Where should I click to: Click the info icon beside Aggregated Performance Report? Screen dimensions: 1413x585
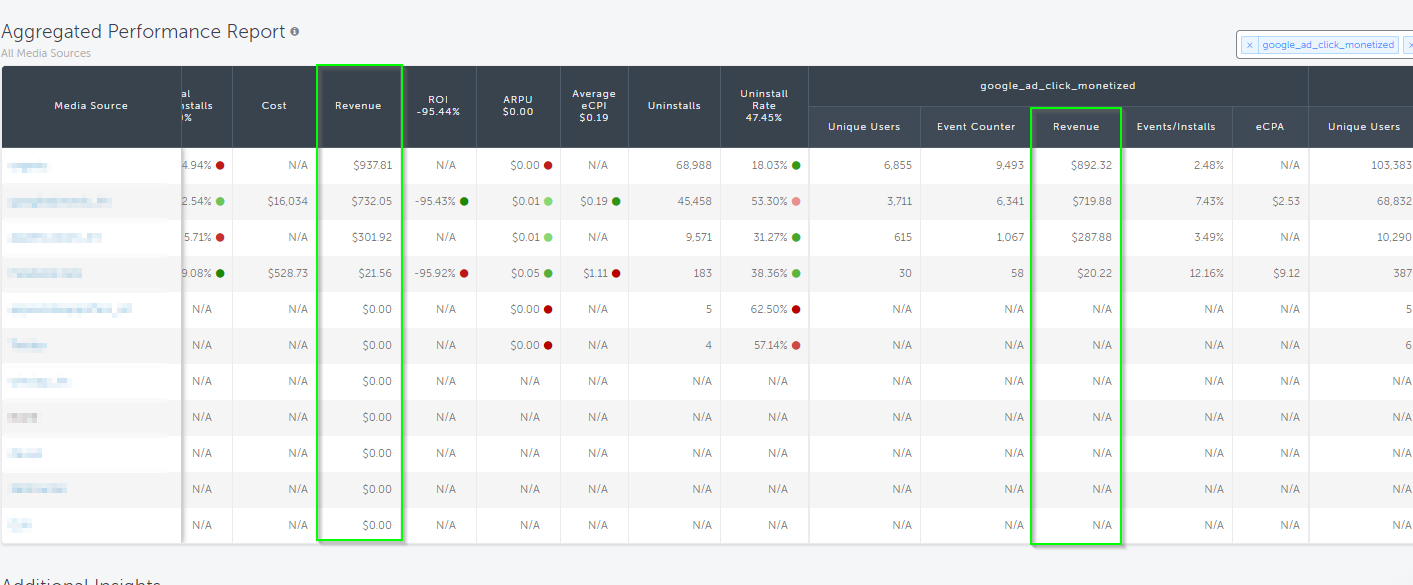[294, 32]
